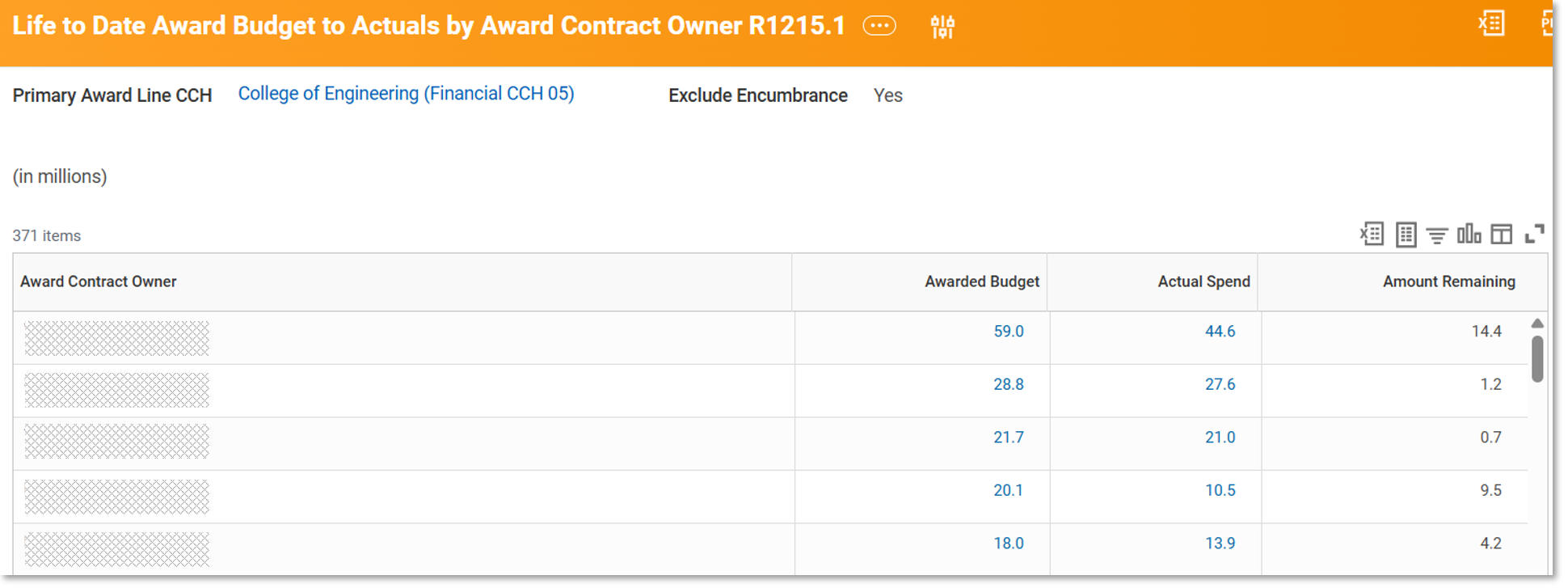Click the scrollbar up arrow in table

(1537, 324)
